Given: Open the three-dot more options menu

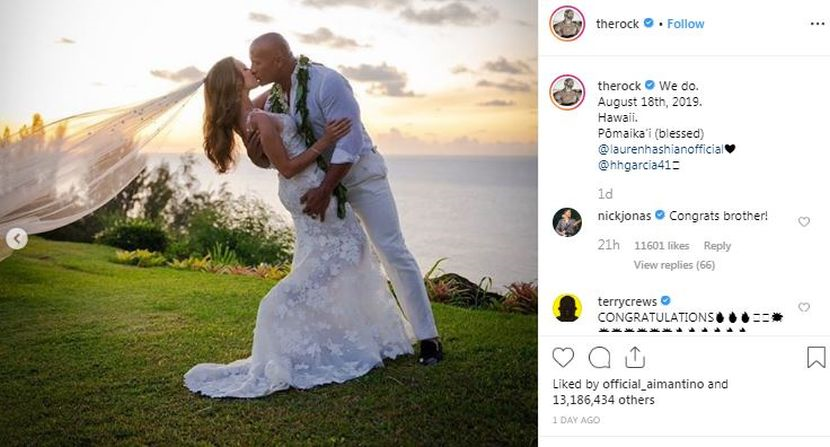Looking at the screenshot, I should coord(817,24).
